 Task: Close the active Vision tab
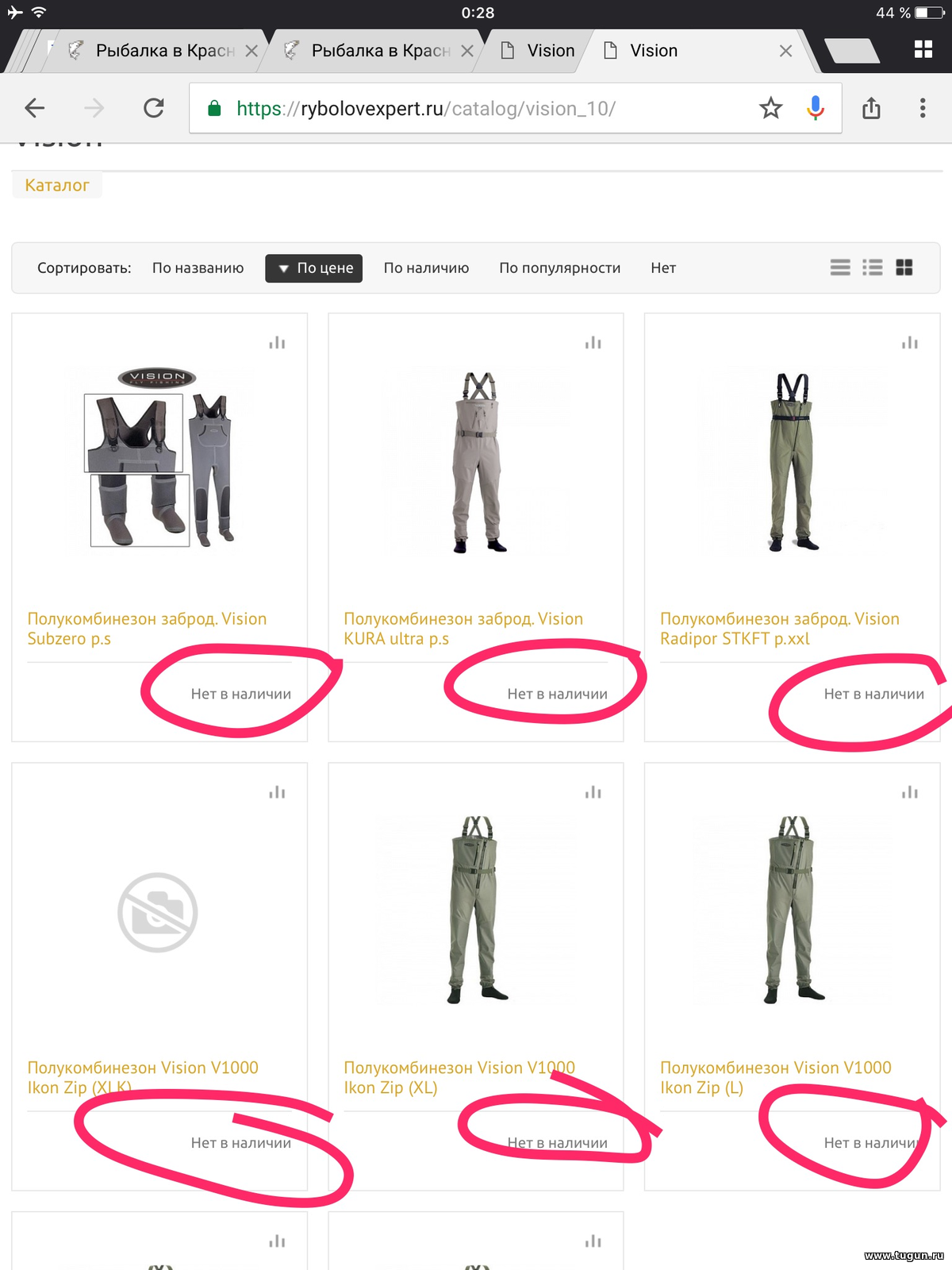click(x=785, y=51)
